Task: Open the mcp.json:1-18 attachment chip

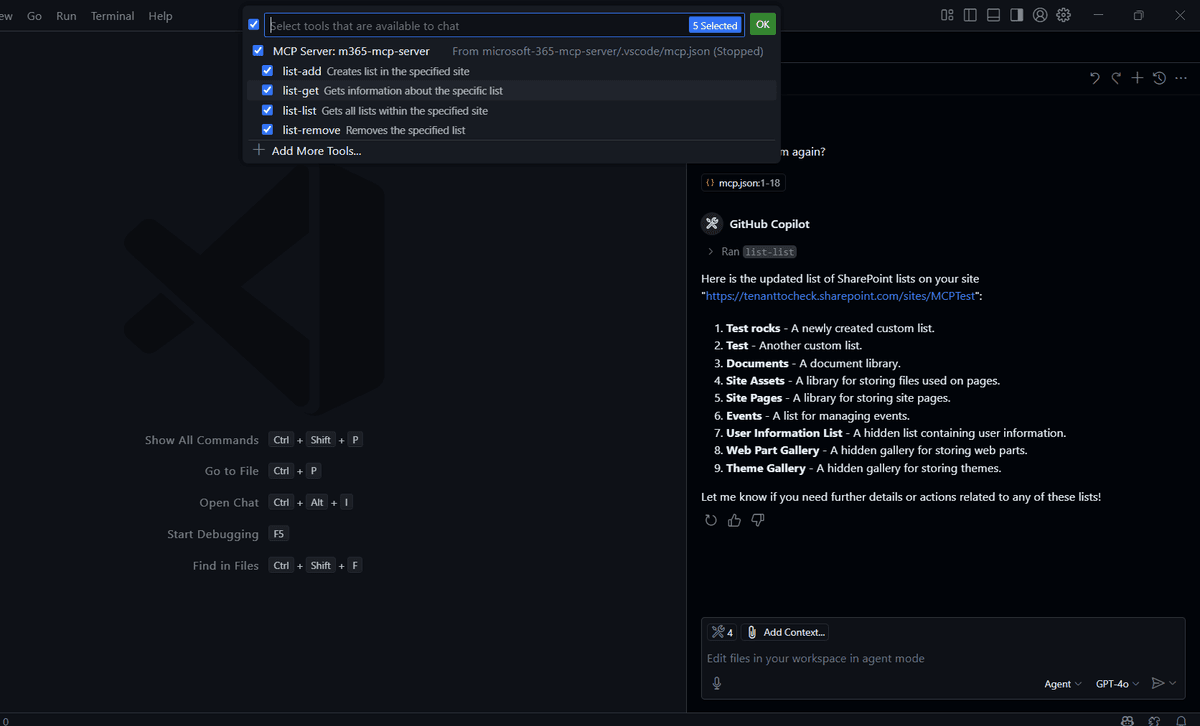Action: [x=741, y=183]
